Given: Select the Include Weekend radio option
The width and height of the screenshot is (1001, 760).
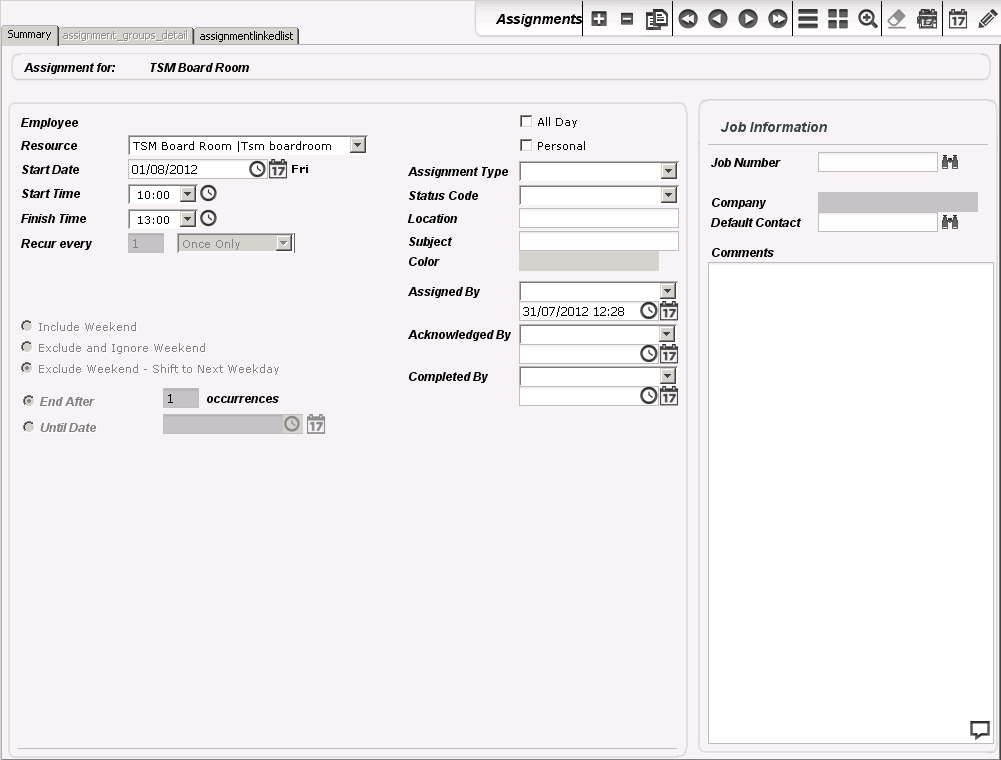Looking at the screenshot, I should coord(27,327).
